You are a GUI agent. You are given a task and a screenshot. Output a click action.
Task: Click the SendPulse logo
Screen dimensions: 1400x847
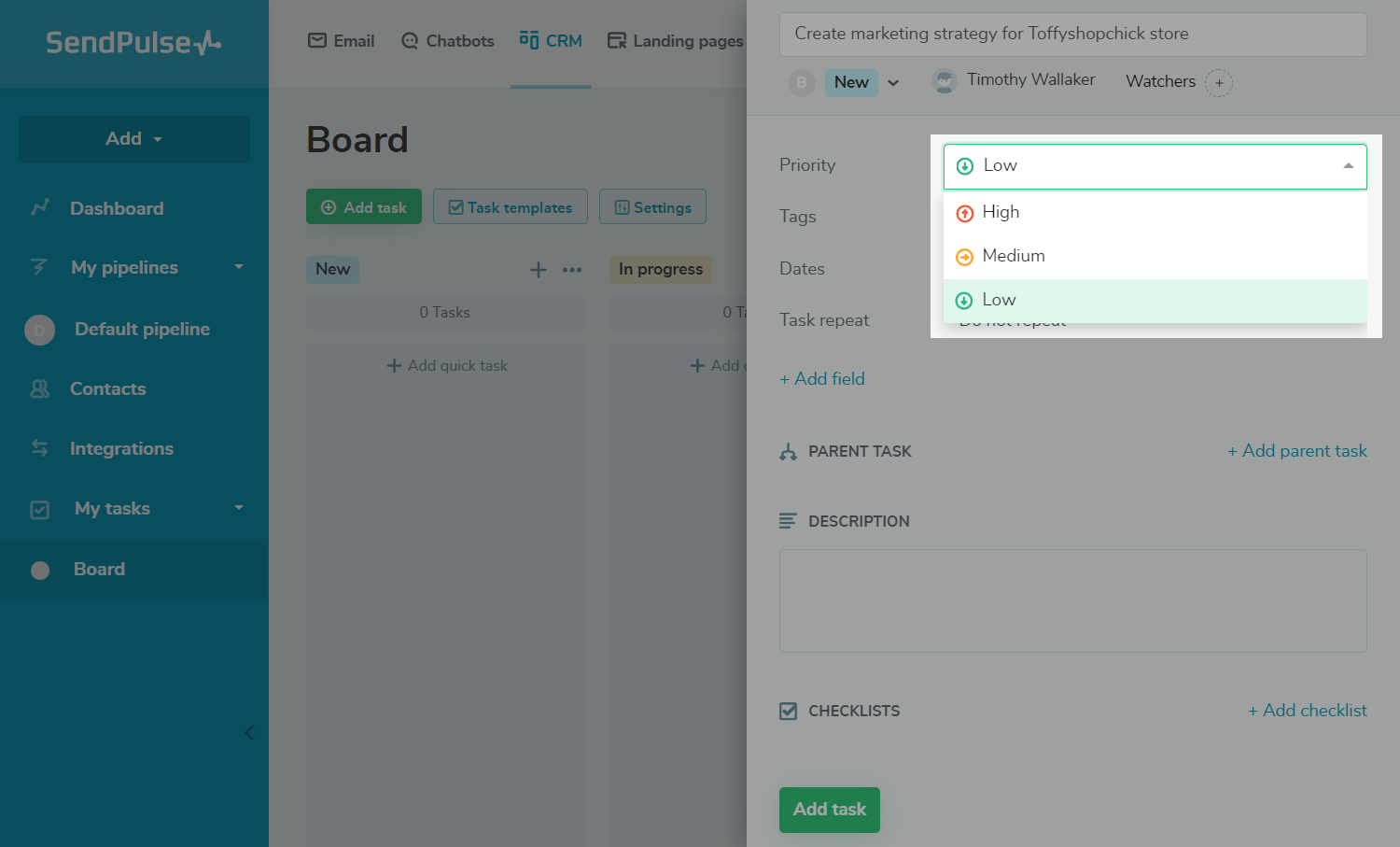[x=133, y=42]
